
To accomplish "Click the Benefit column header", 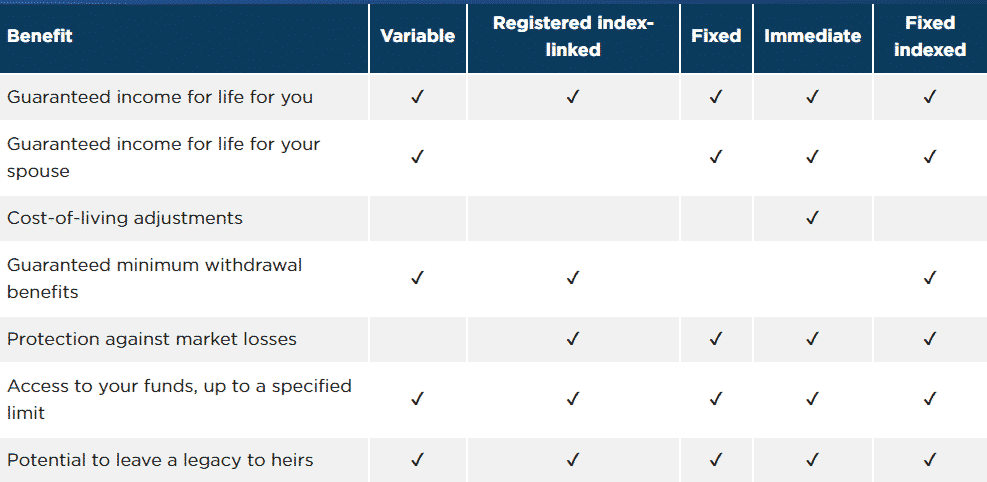I will pos(40,36).
